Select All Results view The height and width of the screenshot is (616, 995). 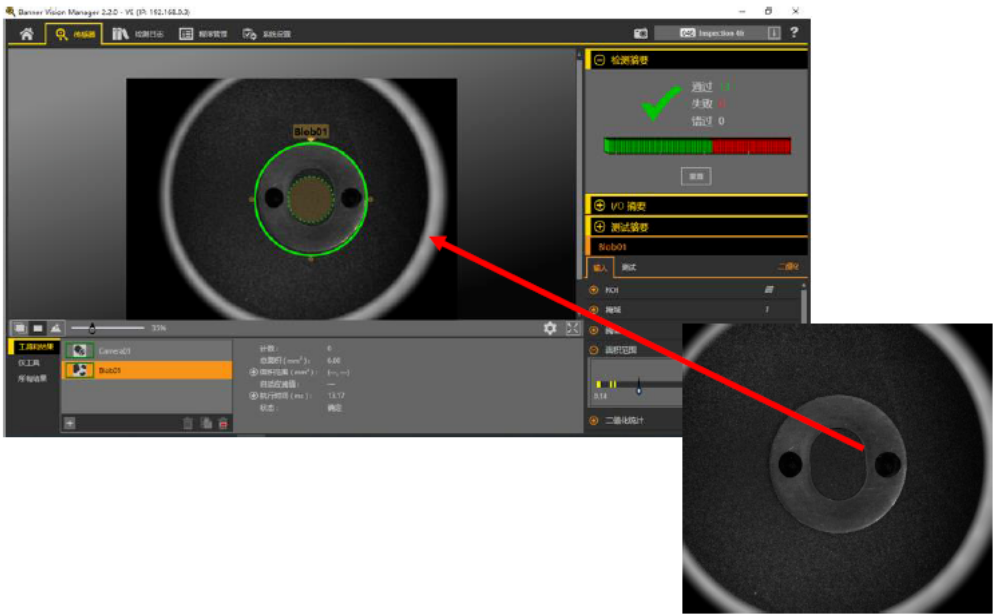pos(32,379)
